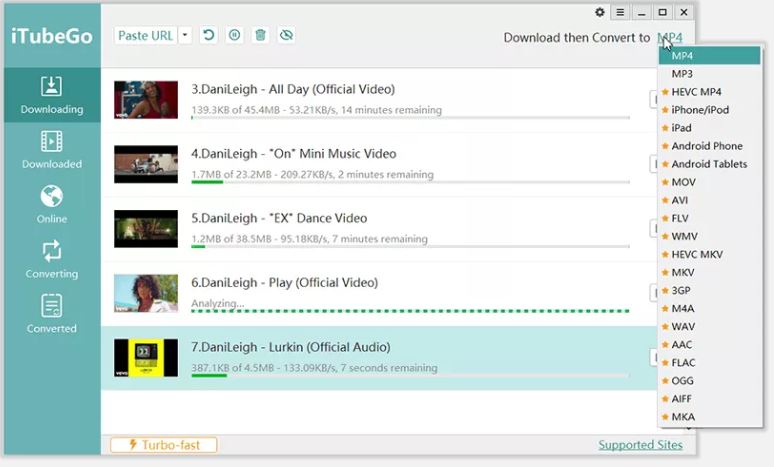Click the "EX" Dance Video thumbnail

click(146, 229)
